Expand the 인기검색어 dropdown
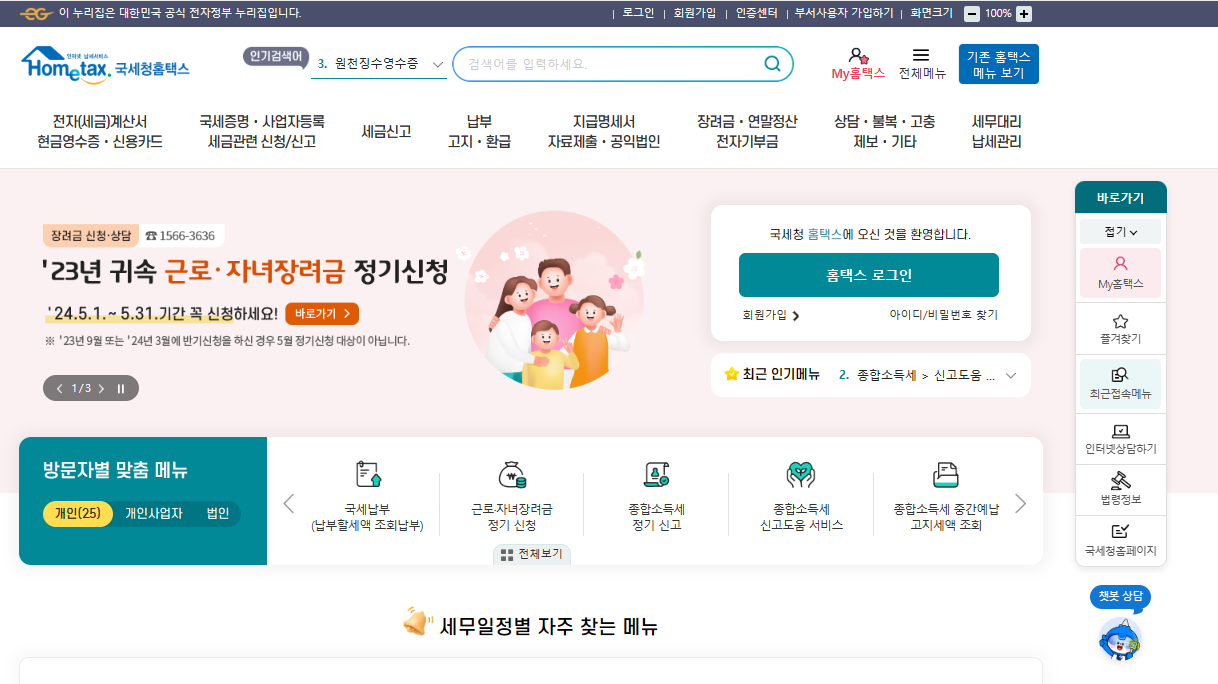This screenshot has width=1218, height=684. 437,63
